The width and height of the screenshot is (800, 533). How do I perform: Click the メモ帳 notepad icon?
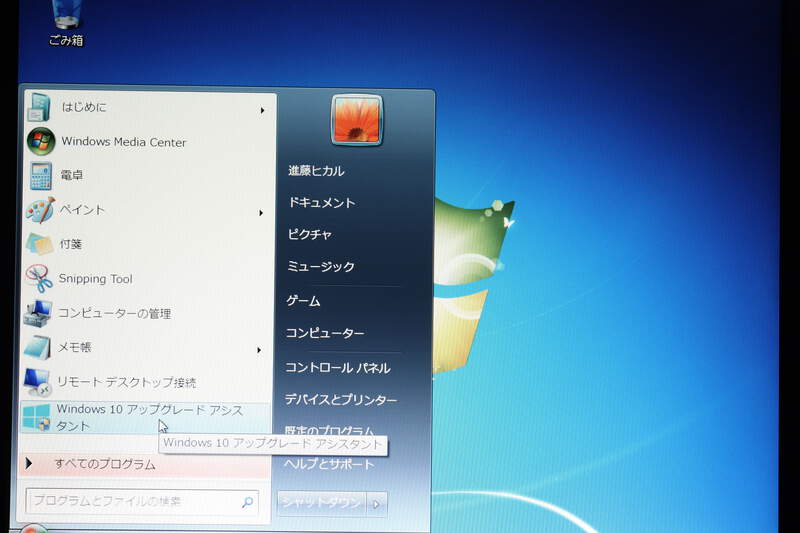tap(37, 348)
